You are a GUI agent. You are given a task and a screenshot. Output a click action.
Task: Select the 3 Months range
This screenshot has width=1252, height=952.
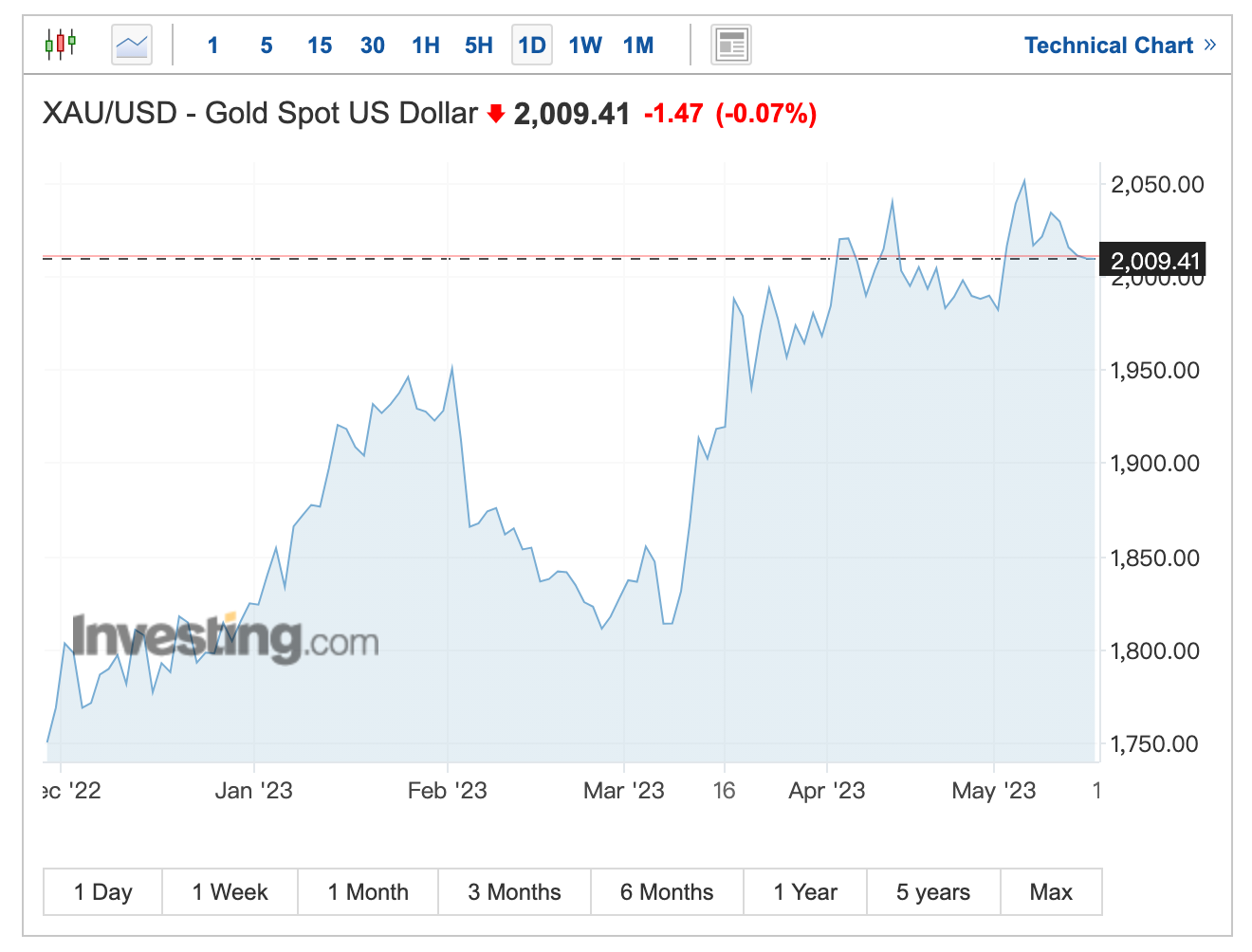(x=514, y=892)
